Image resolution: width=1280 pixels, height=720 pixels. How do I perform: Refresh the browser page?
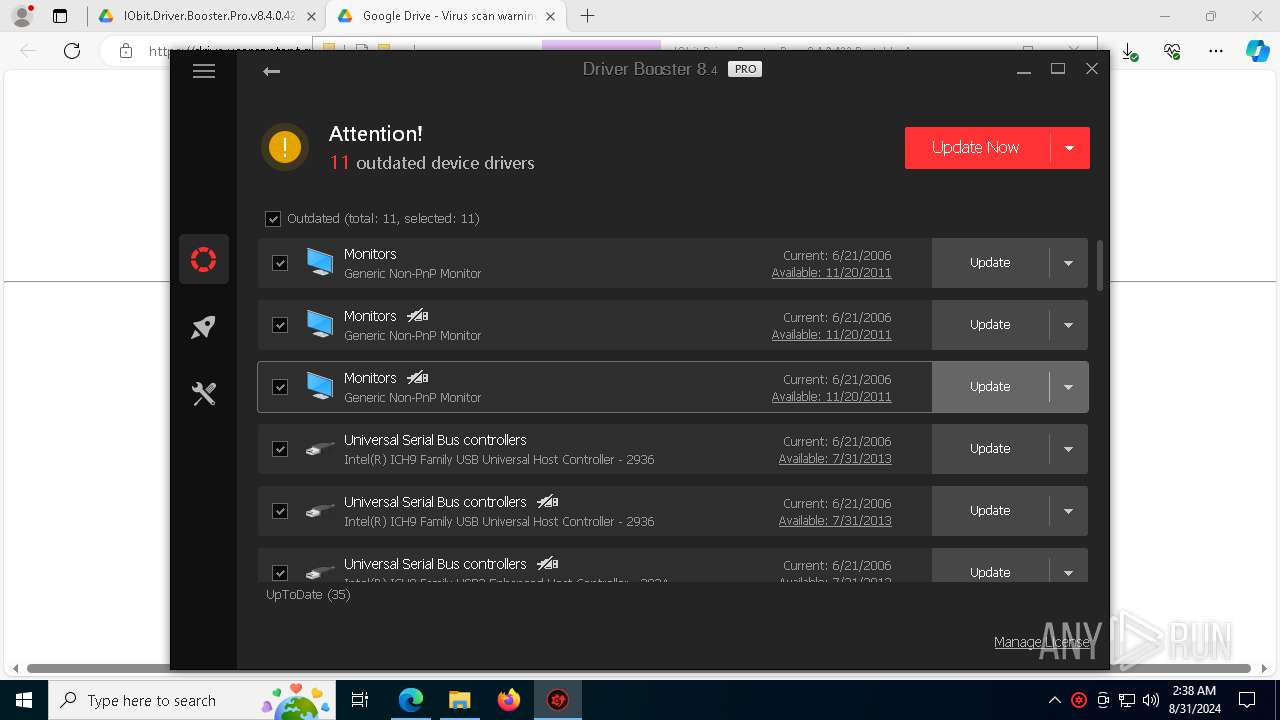pyautogui.click(x=72, y=51)
